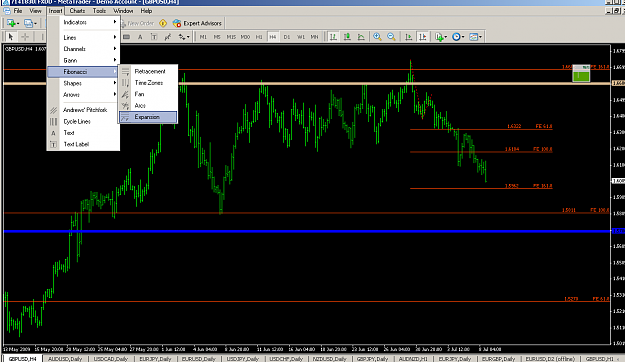The height and width of the screenshot is (362, 625).
Task: Open the Window menu
Action: (123, 11)
